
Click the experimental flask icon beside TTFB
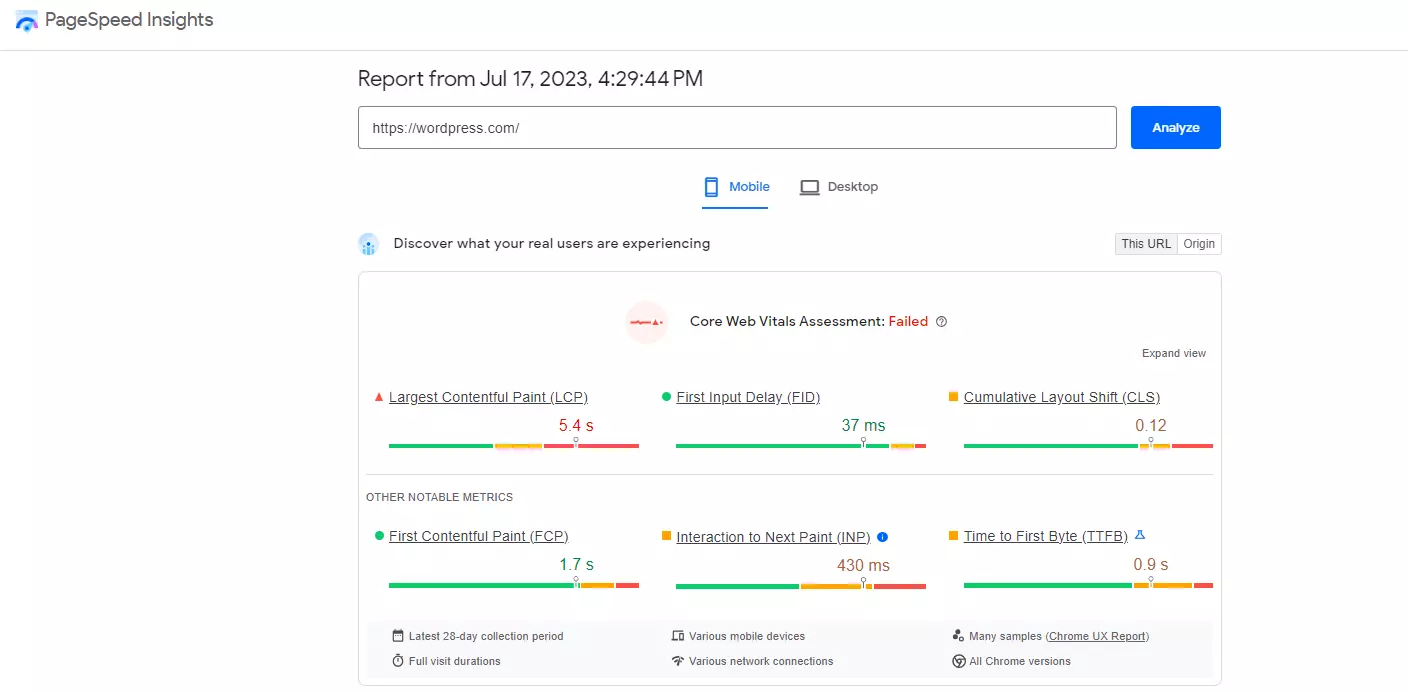(1140, 535)
